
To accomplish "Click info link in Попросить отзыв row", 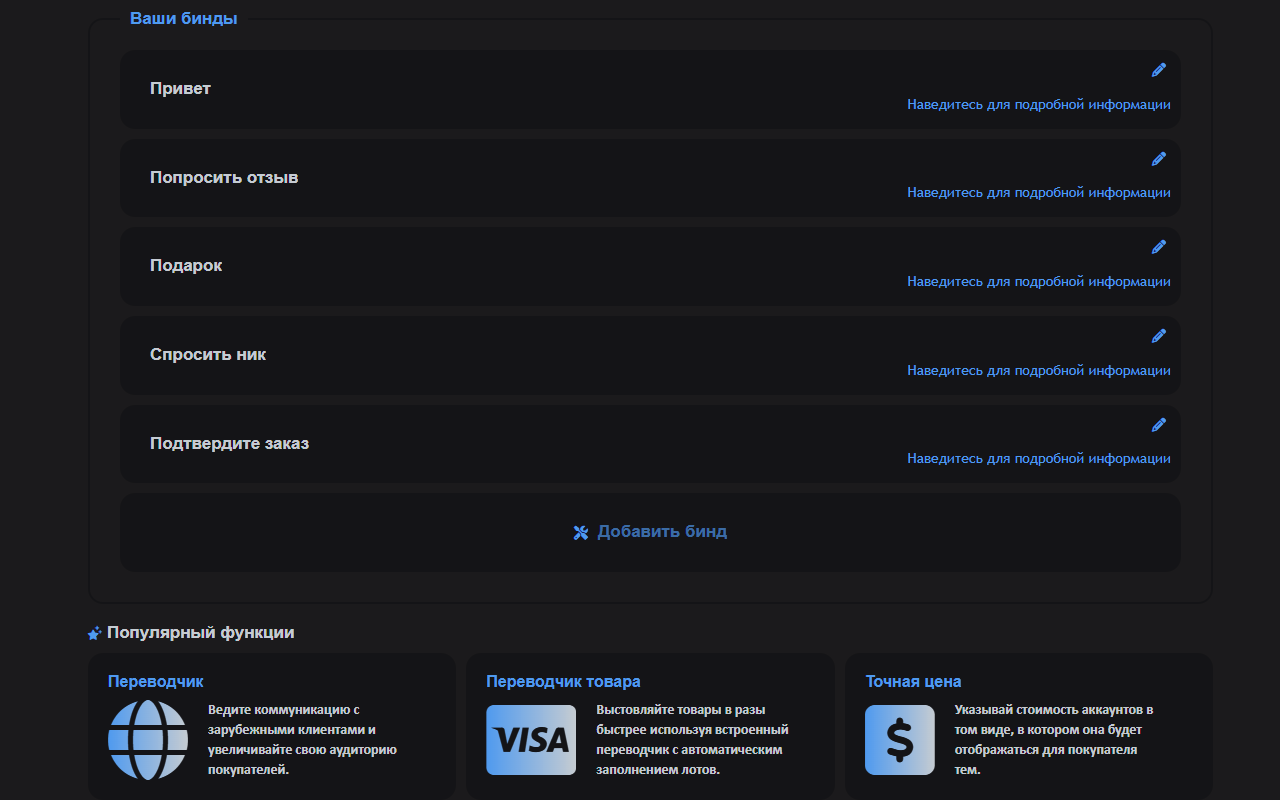I will click(1039, 193).
